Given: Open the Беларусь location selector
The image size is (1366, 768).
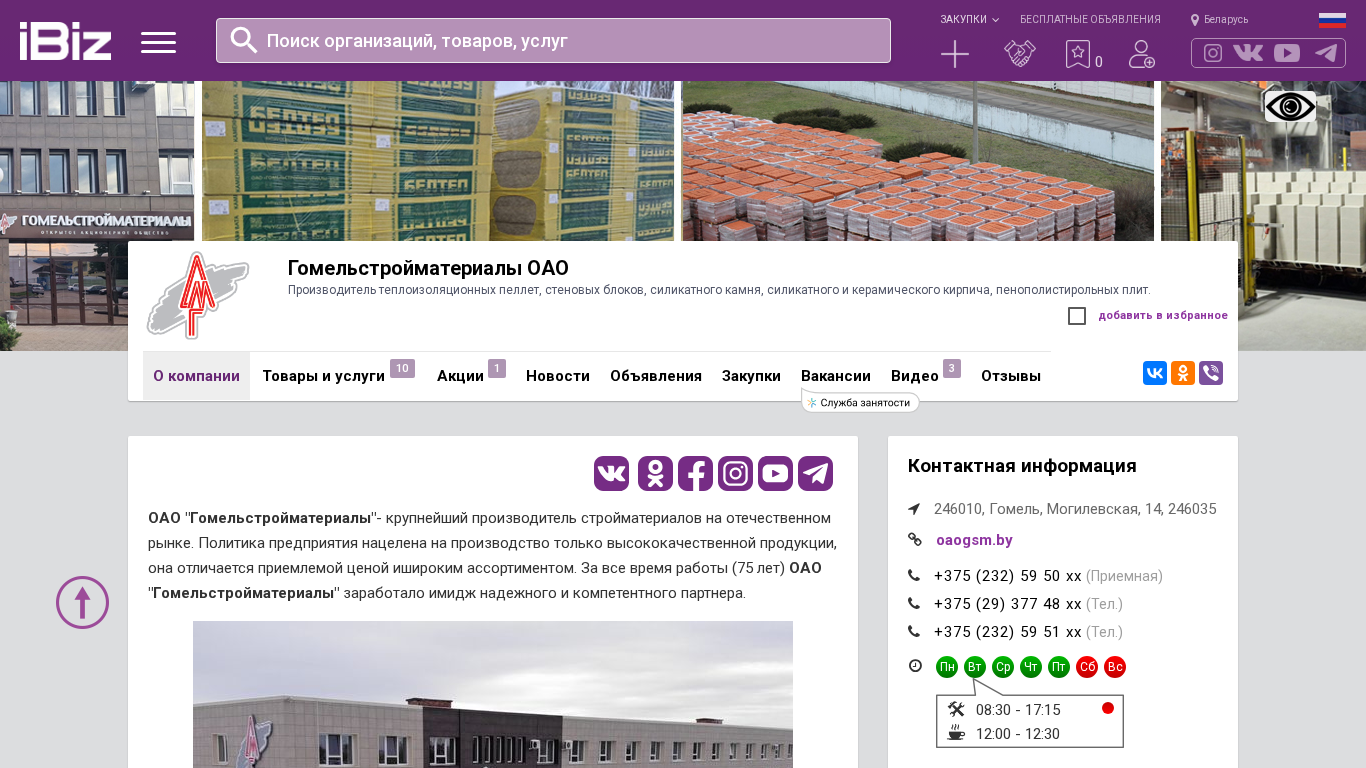Looking at the screenshot, I should coord(1219,20).
